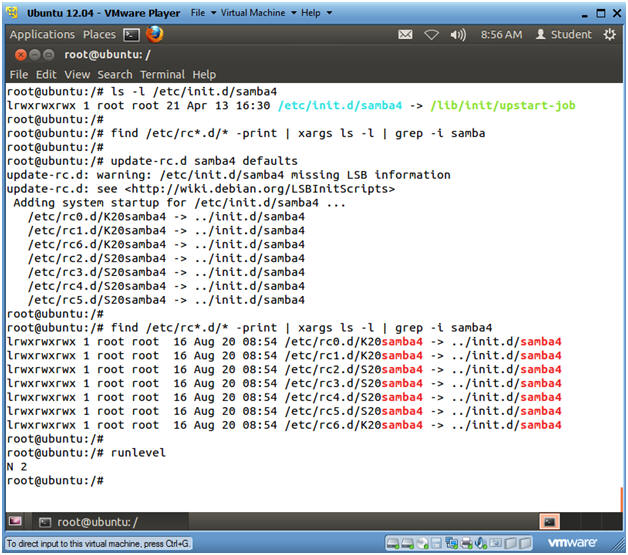Close the root@ubuntu terminal window
This screenshot has width=628, height=555.
point(20,54)
